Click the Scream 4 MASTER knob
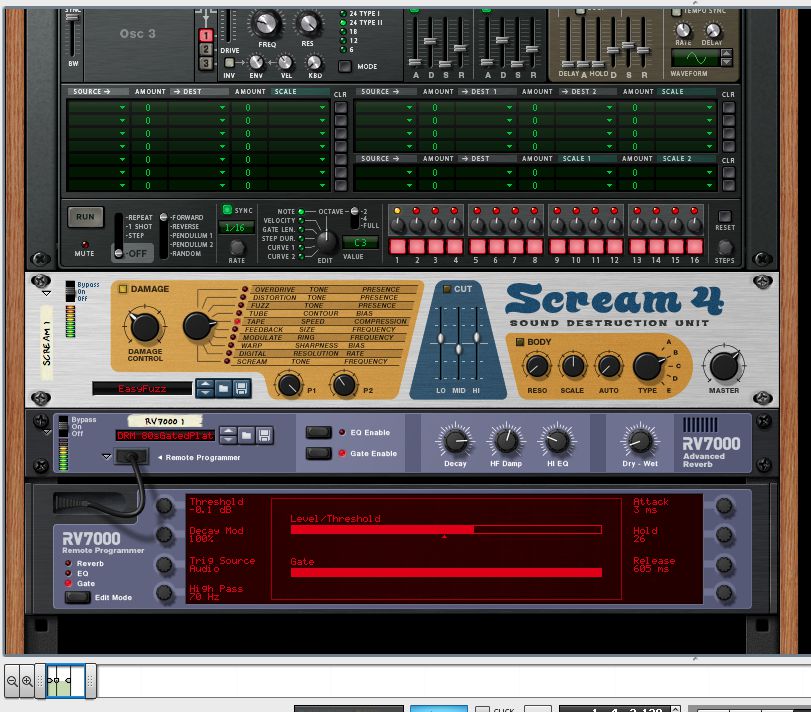This screenshot has height=712, width=811. pos(724,365)
